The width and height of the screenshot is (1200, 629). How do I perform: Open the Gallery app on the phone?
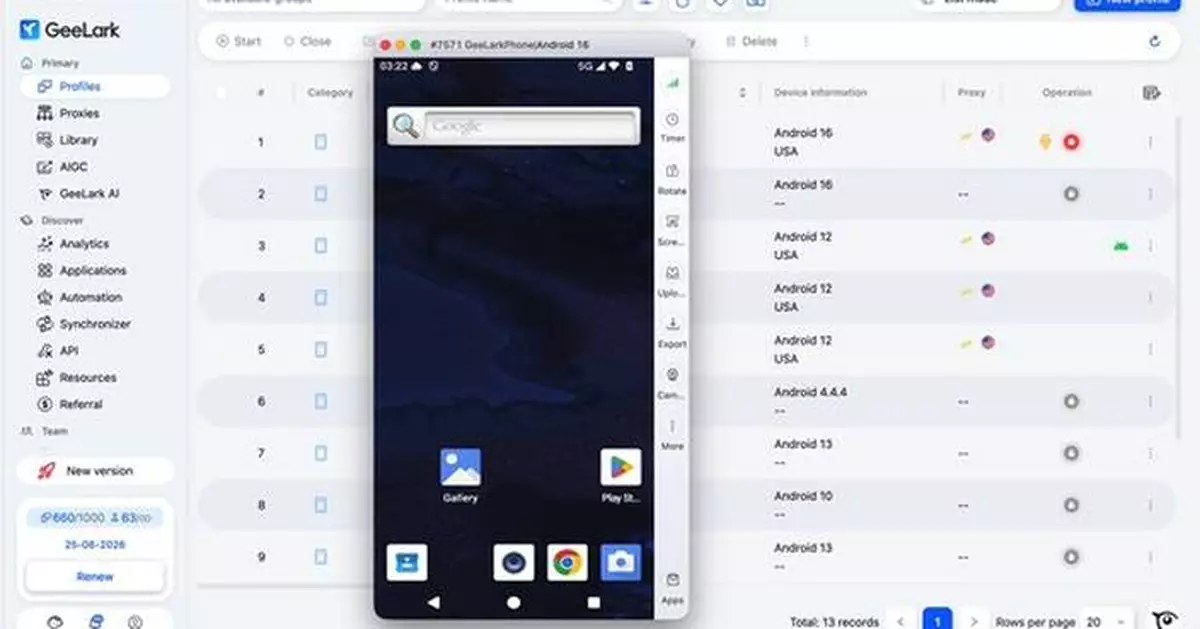(460, 467)
